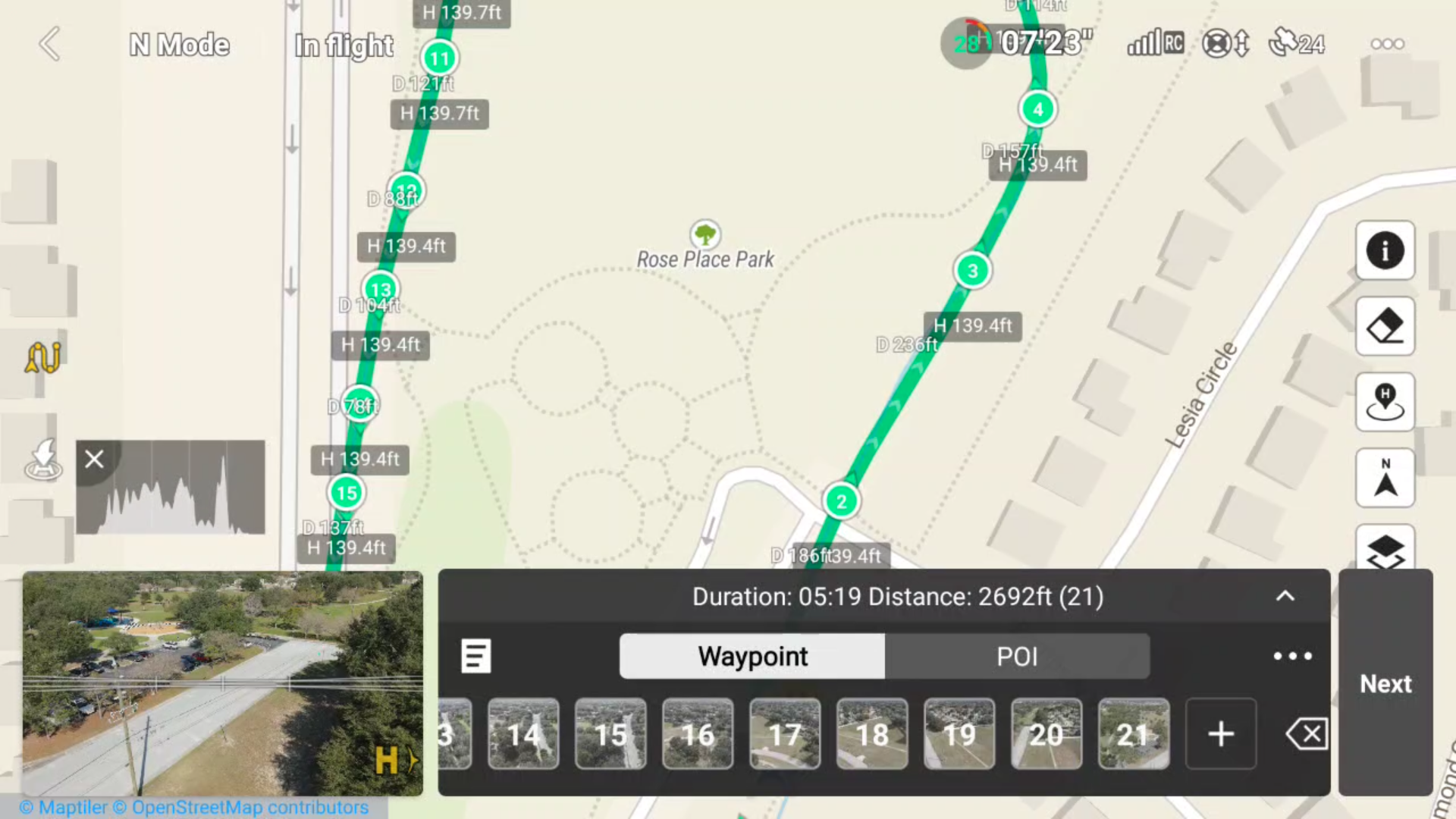Tap waypoint 15 marker on map
This screenshot has height=819, width=1456.
point(347,493)
